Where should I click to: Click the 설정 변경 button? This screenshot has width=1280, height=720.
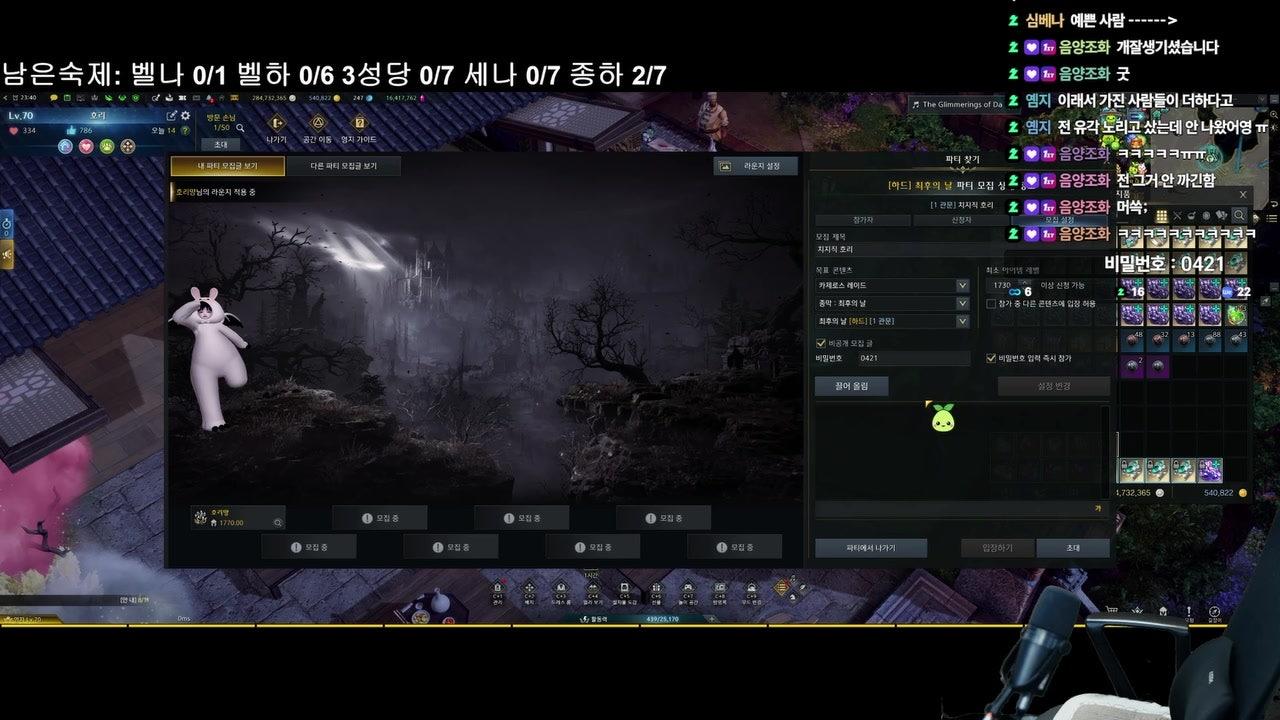[x=1054, y=386]
